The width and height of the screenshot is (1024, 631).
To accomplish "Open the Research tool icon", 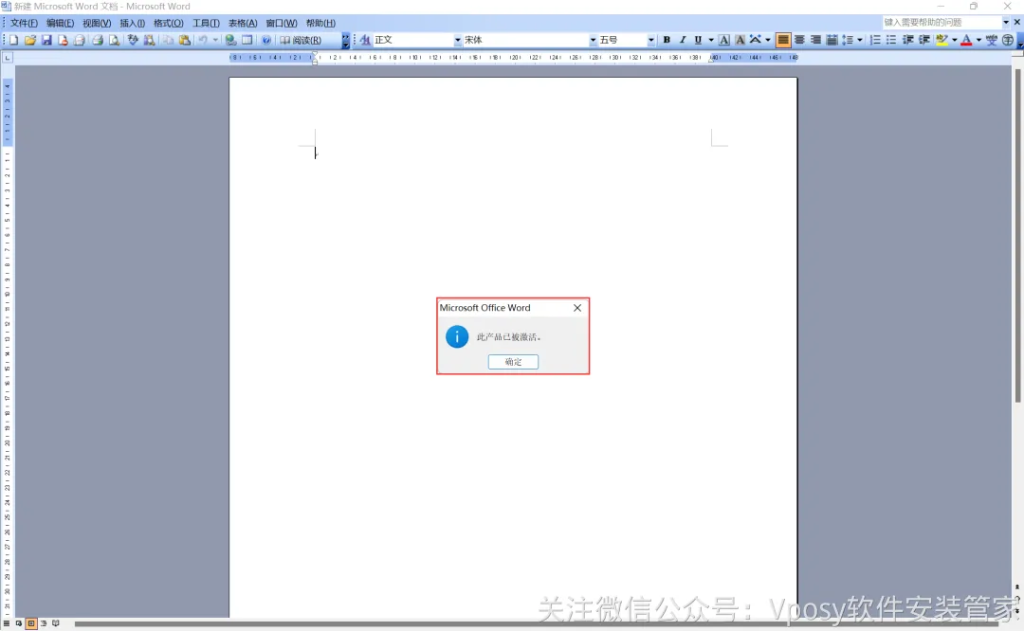I will tap(149, 40).
